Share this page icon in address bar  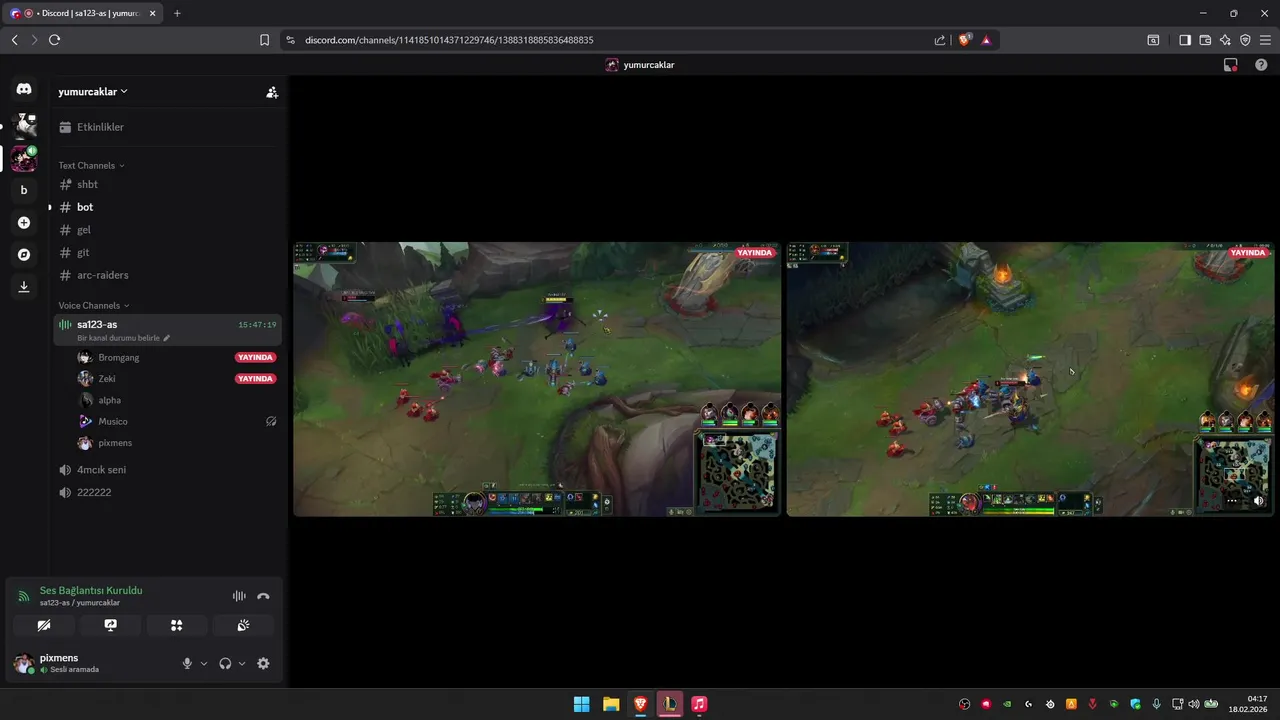(940, 40)
